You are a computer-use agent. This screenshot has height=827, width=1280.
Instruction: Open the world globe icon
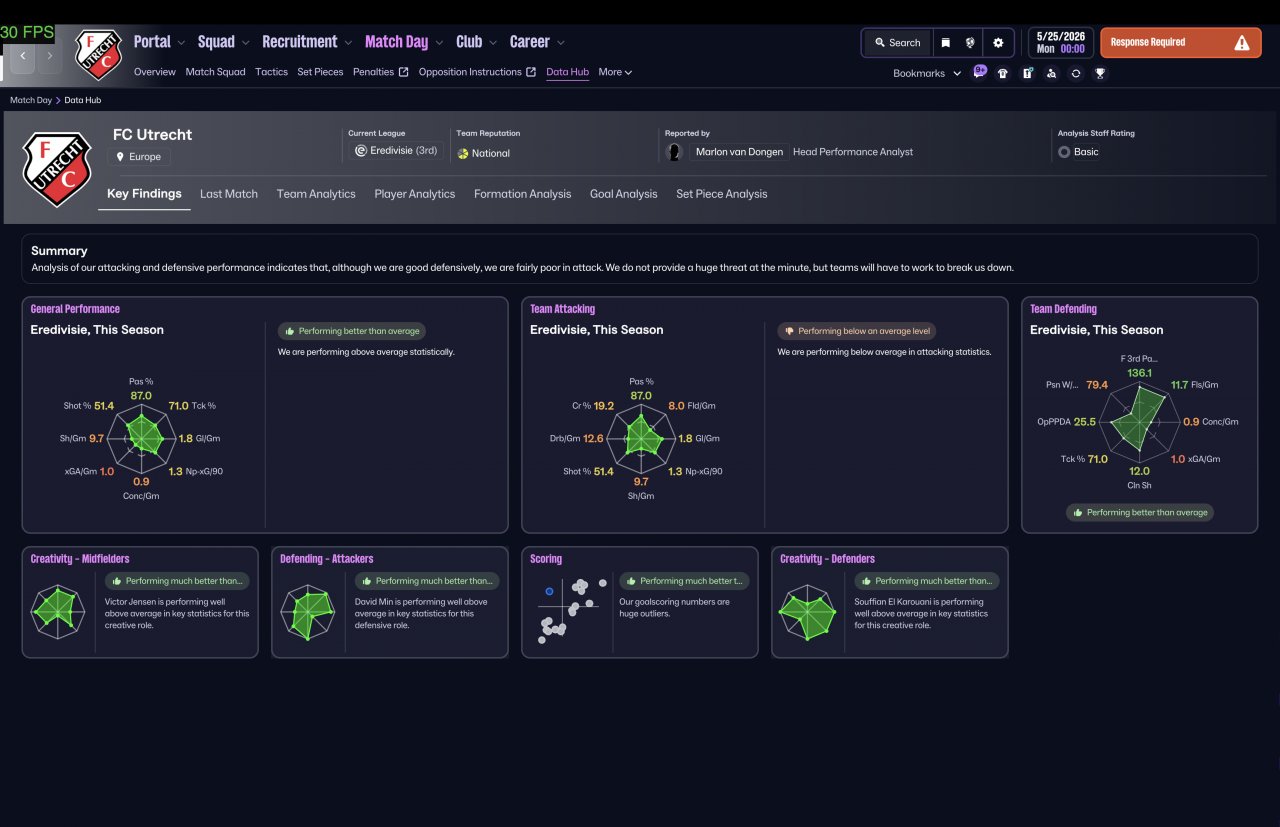pyautogui.click(x=970, y=43)
